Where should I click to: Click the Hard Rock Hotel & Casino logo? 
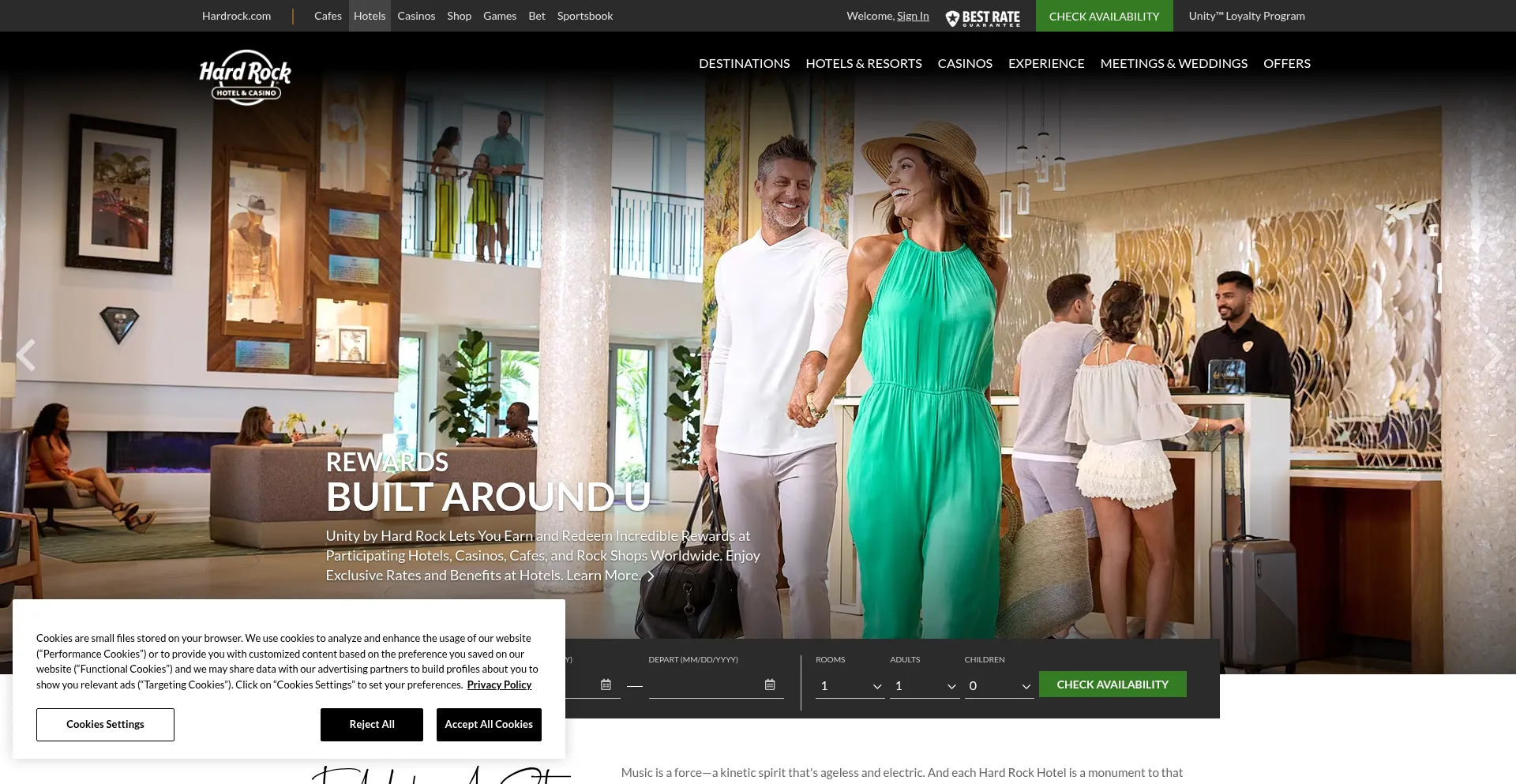coord(245,77)
